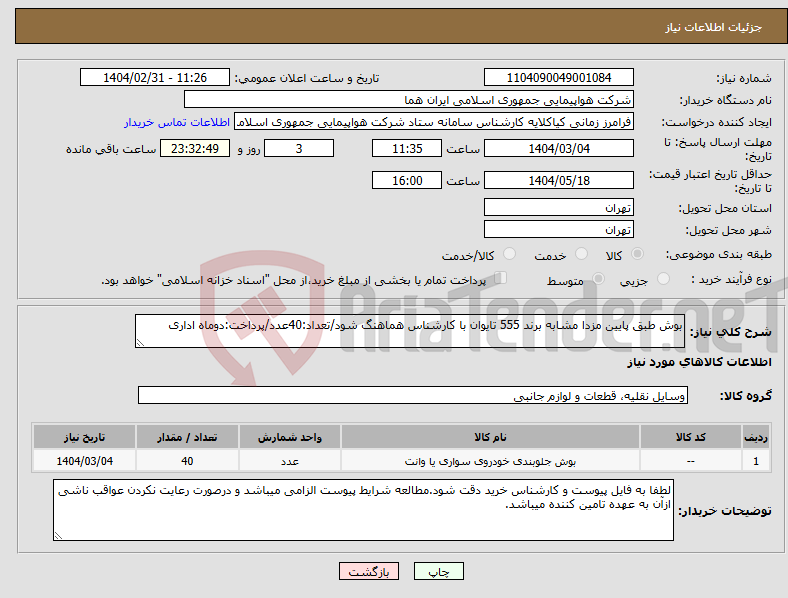The height and width of the screenshot is (598, 788).
Task: Click the چاپ print button
Action: 439,571
